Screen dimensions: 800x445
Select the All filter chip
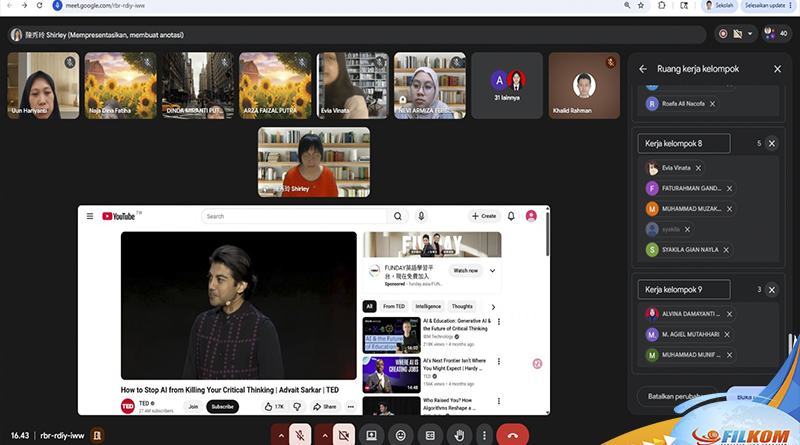pos(369,306)
